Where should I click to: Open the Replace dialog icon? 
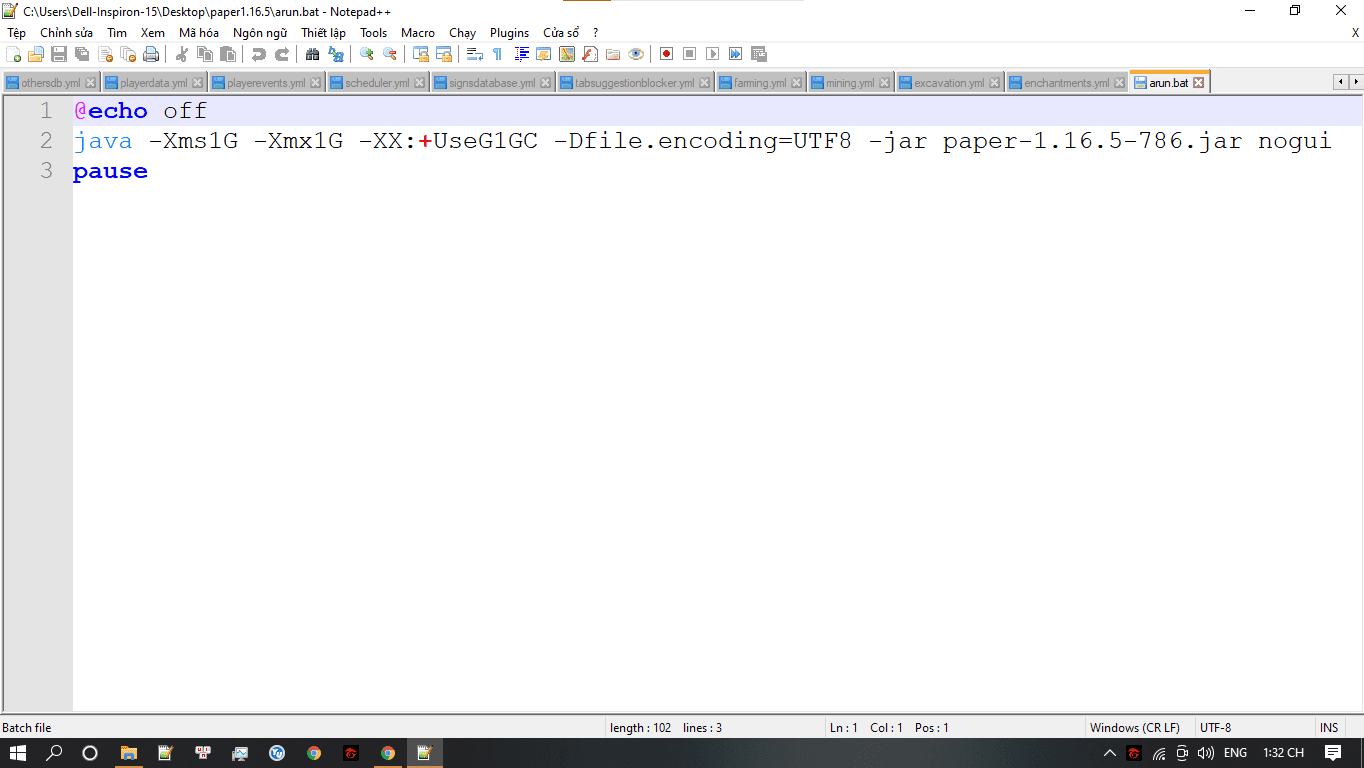tap(336, 54)
